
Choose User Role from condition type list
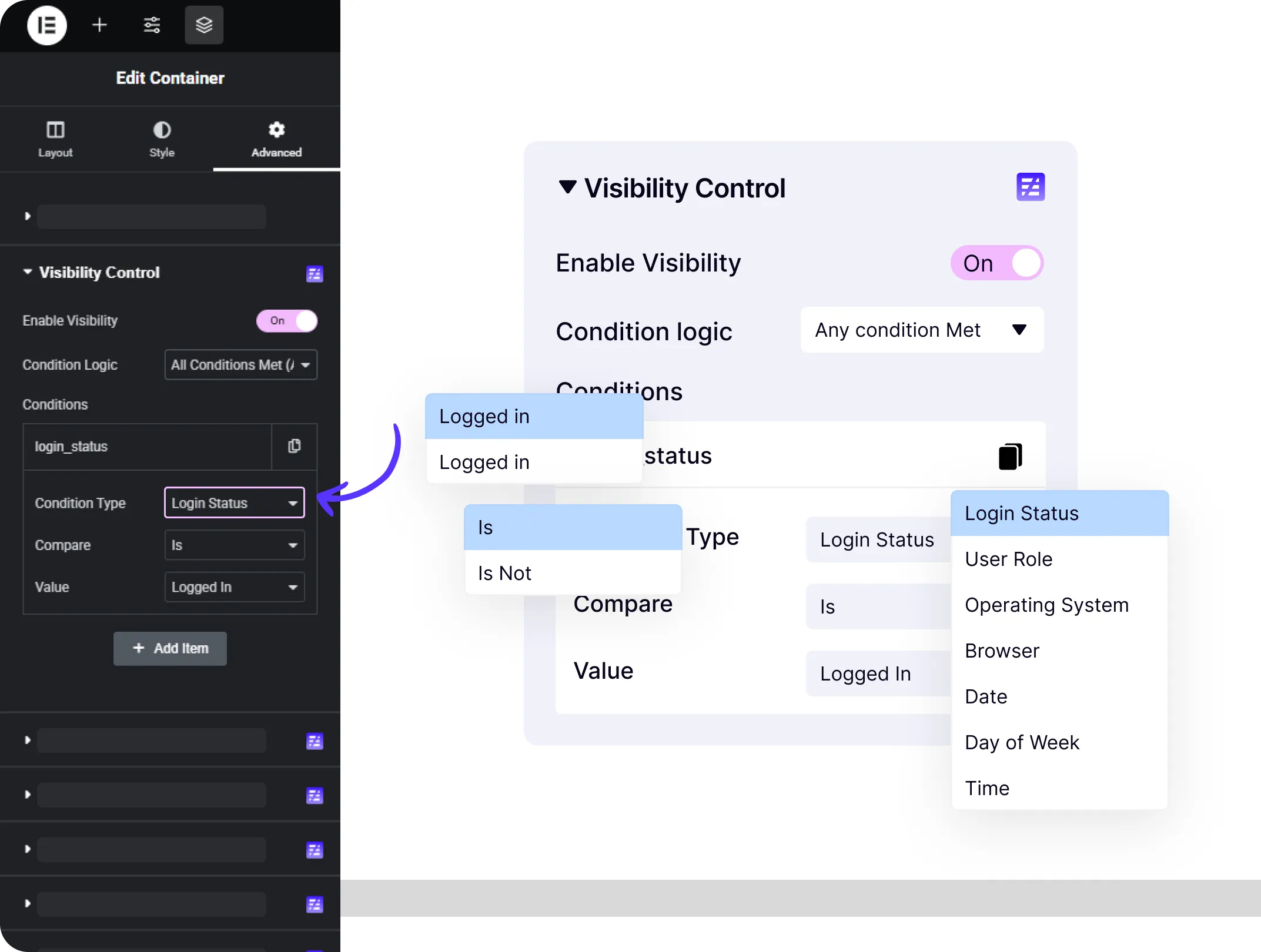1009,559
